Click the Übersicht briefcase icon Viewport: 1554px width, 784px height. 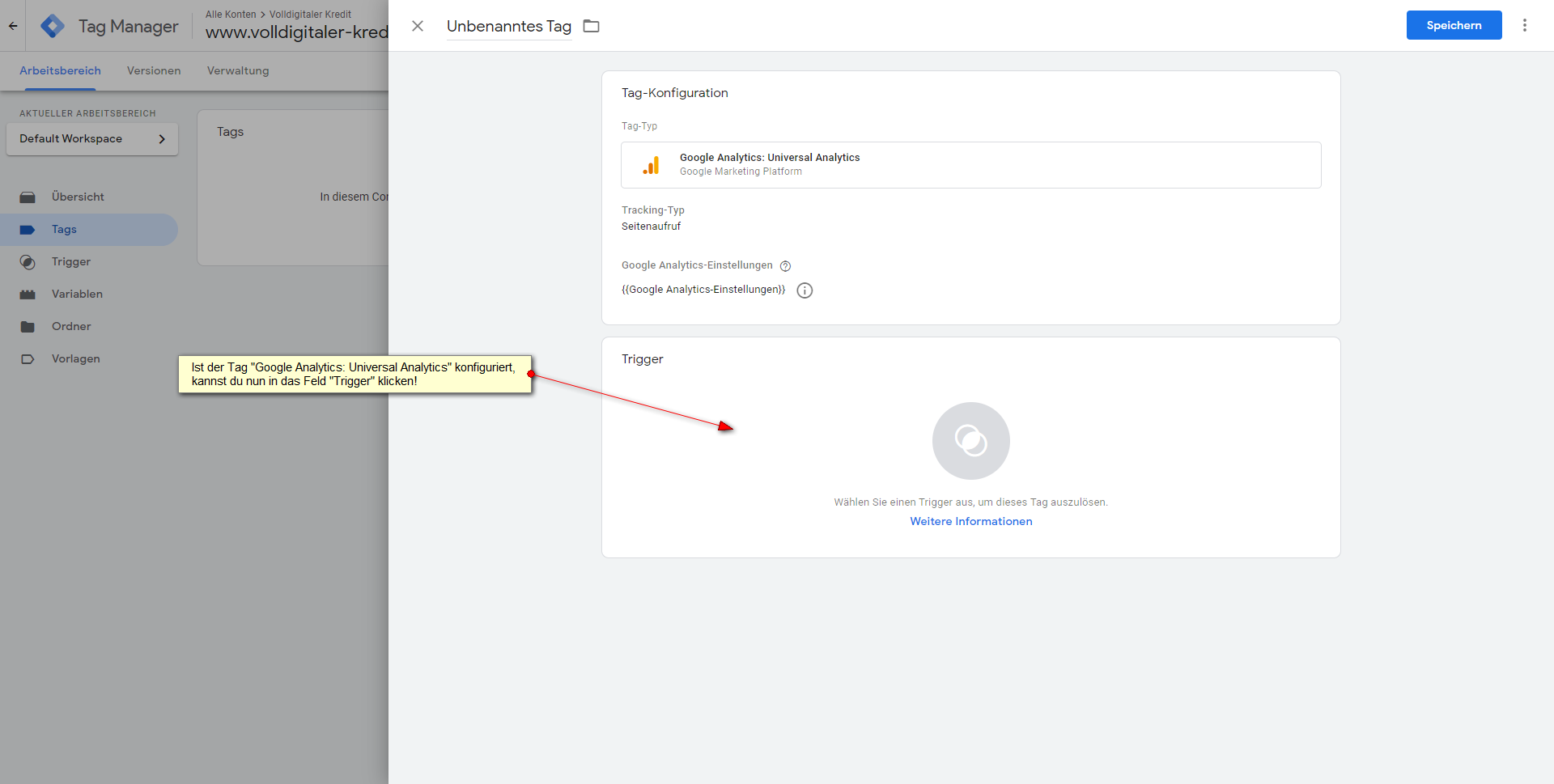point(28,197)
